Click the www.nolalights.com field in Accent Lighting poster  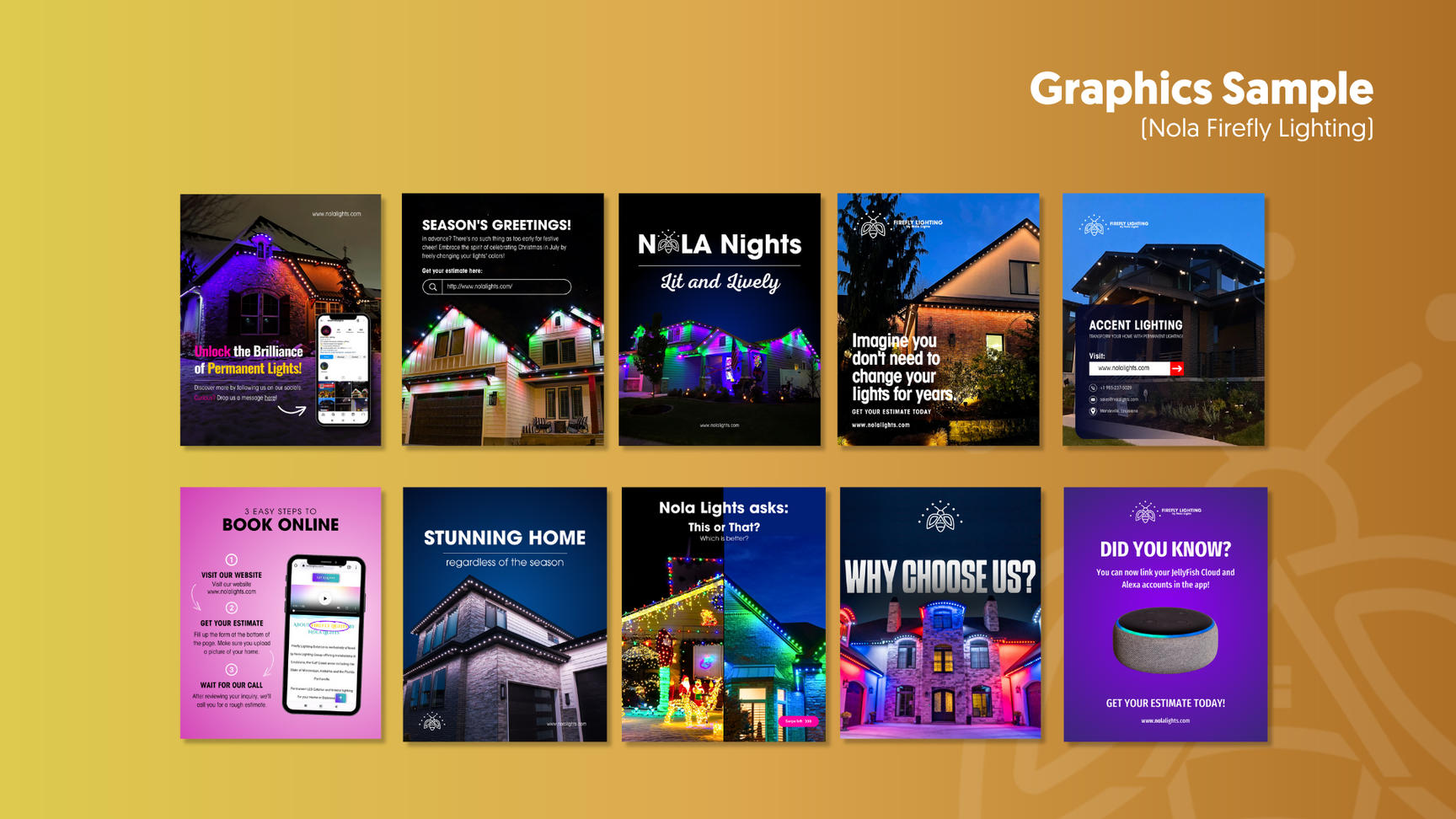(x=1129, y=368)
